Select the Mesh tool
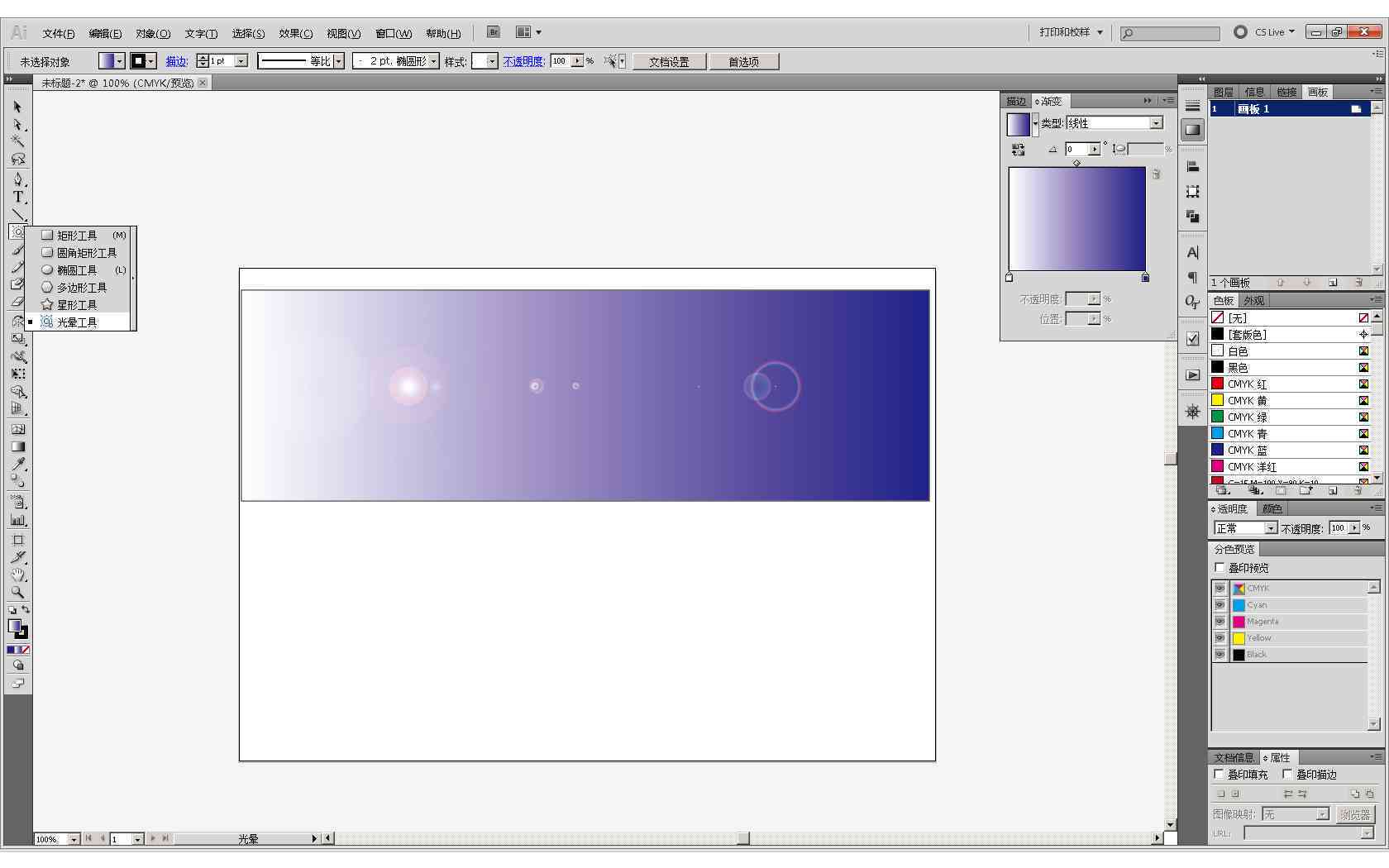This screenshot has width=1389, height=868. (x=17, y=429)
